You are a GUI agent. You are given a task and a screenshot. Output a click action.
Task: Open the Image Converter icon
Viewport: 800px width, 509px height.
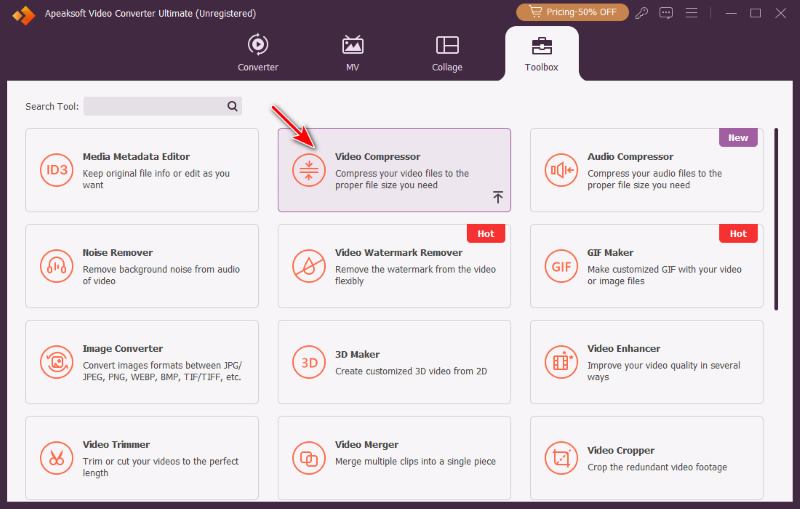[57, 362]
